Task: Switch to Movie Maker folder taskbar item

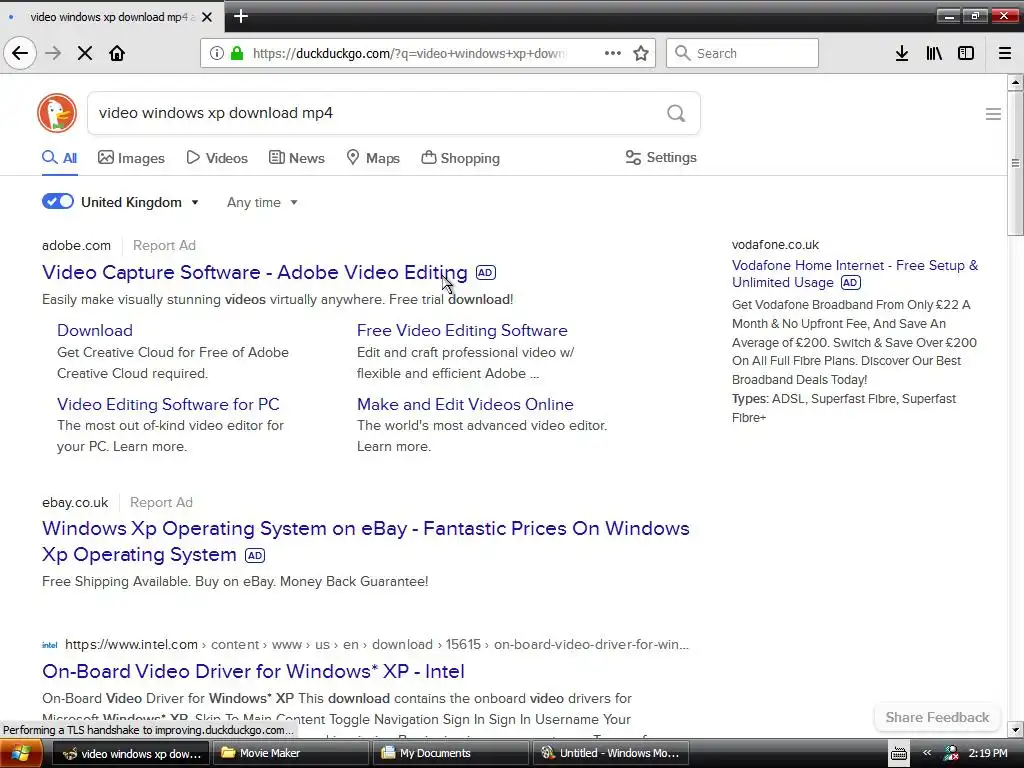Action: (291, 754)
